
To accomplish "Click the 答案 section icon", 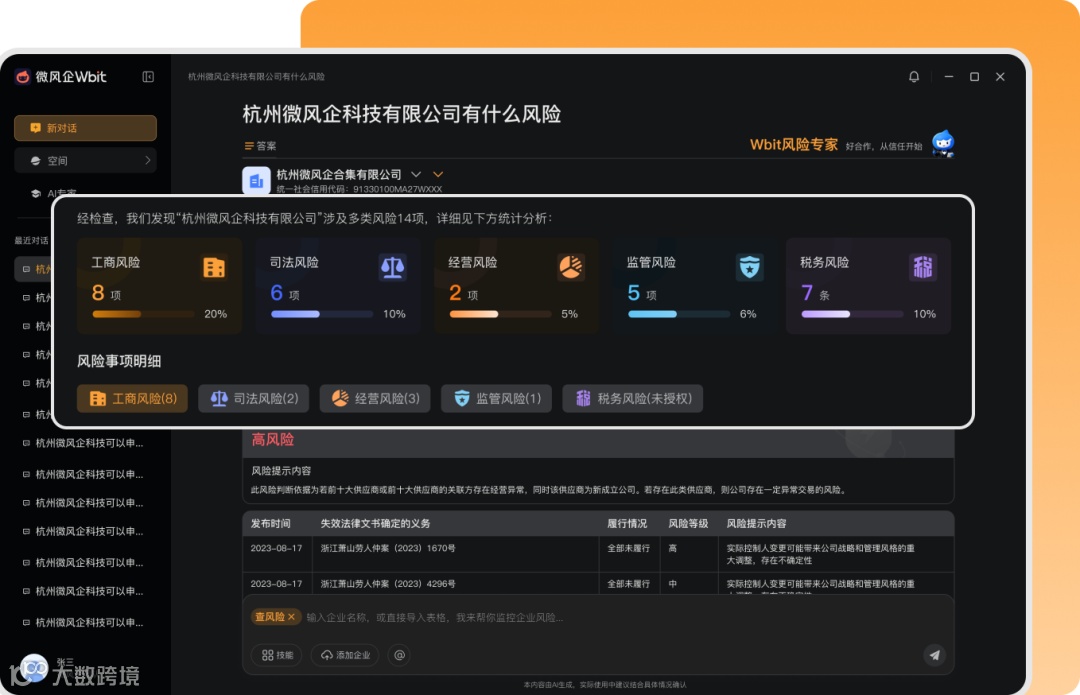I will point(249,146).
